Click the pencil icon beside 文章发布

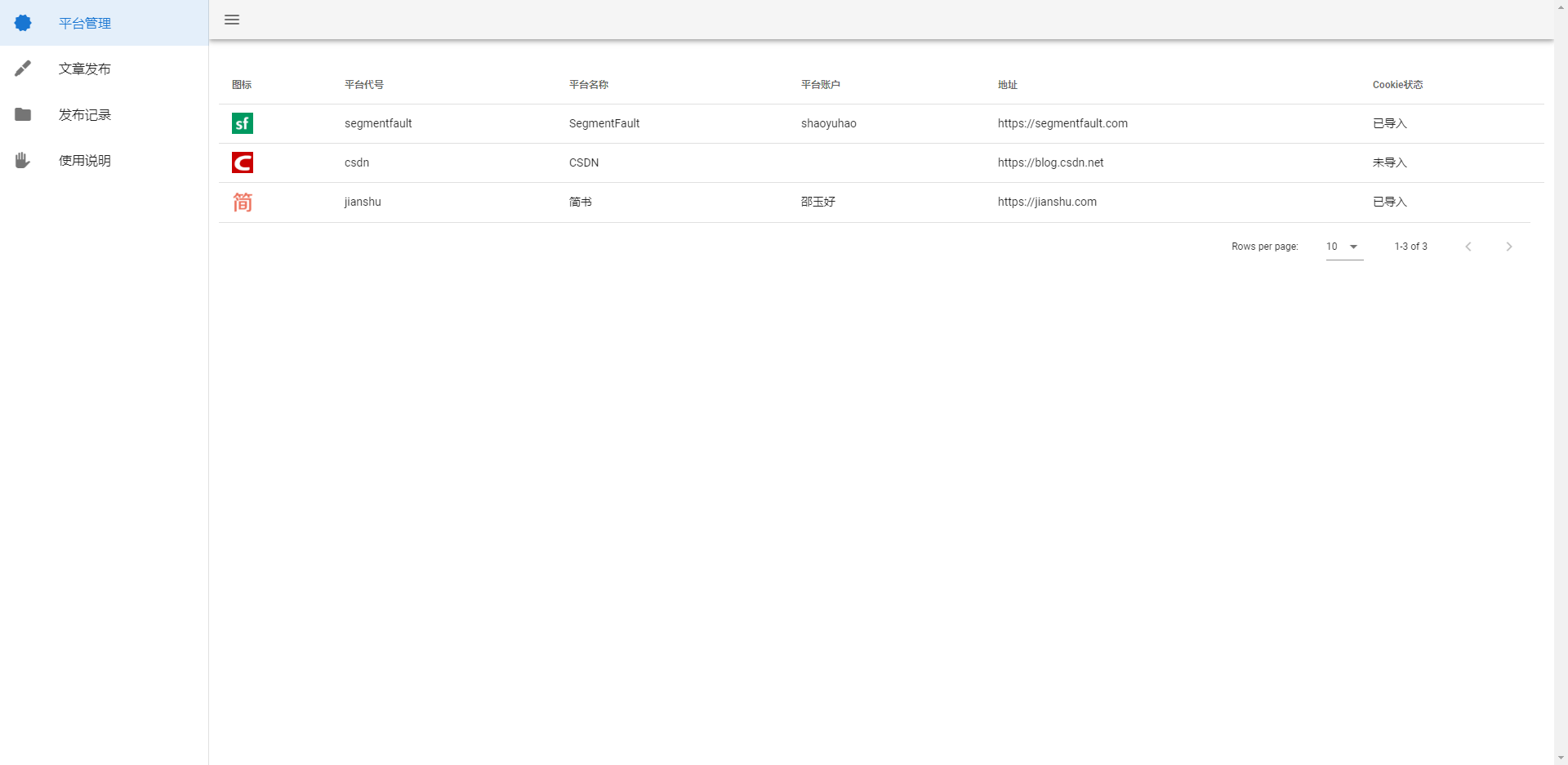[23, 69]
